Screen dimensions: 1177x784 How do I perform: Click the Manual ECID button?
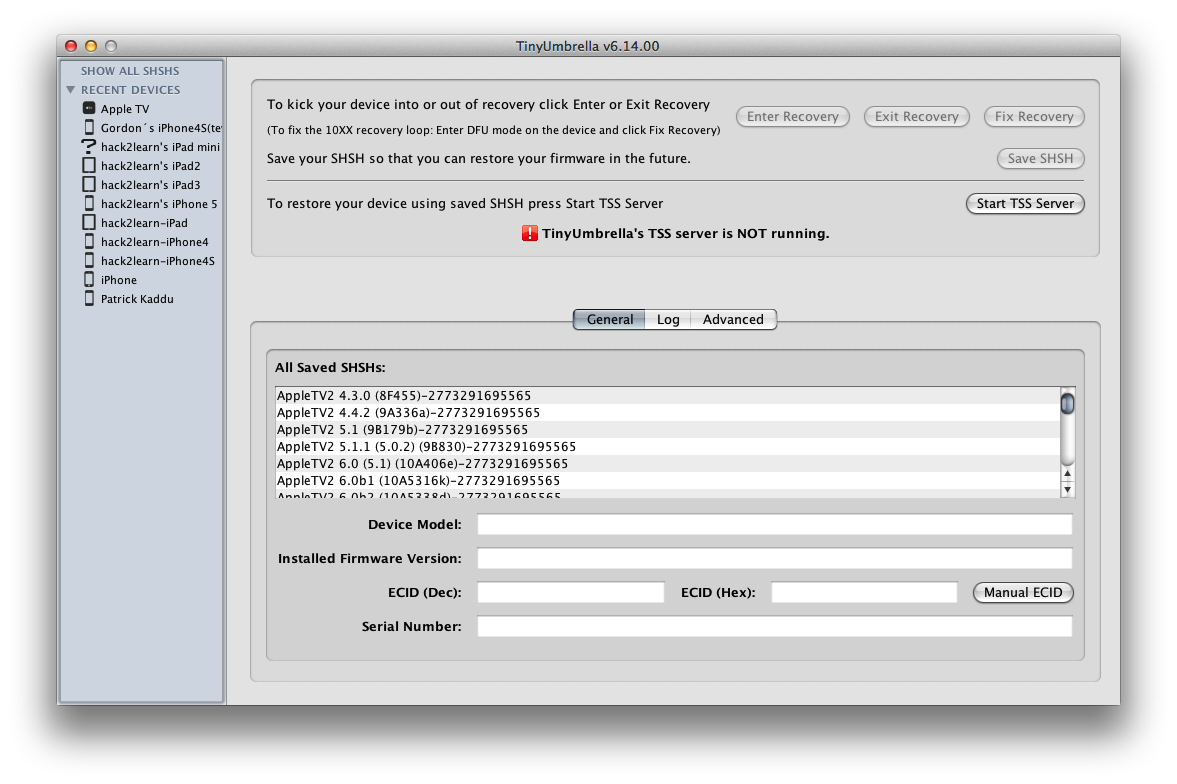(1022, 593)
